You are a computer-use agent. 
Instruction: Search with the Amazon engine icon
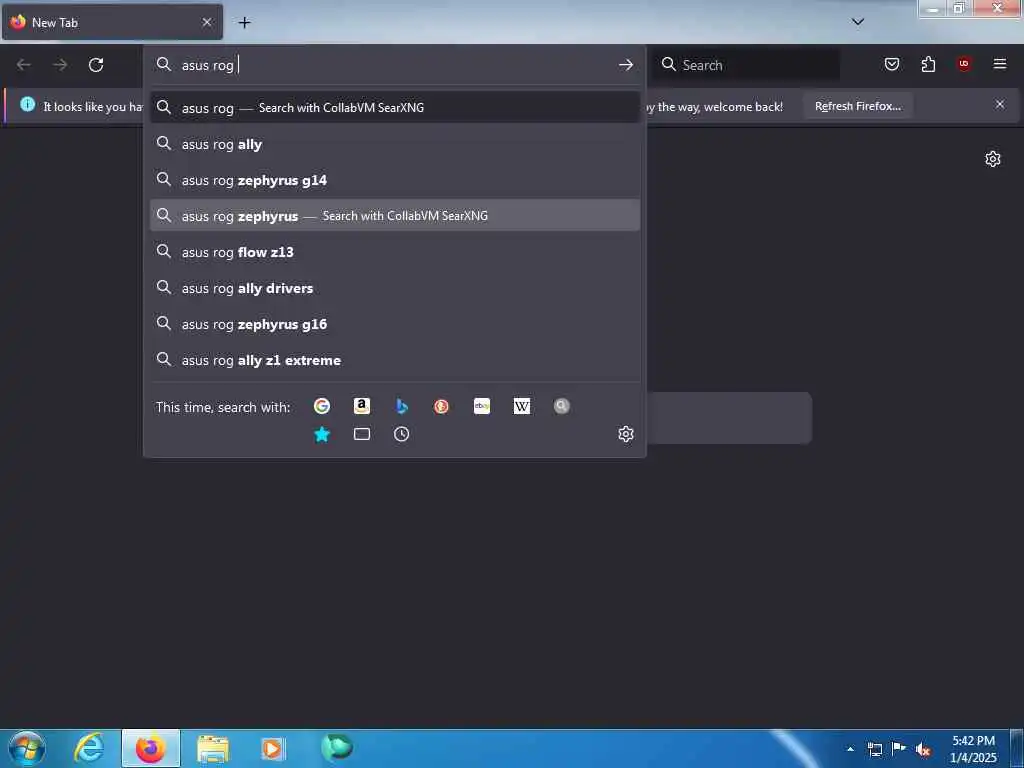(x=362, y=406)
